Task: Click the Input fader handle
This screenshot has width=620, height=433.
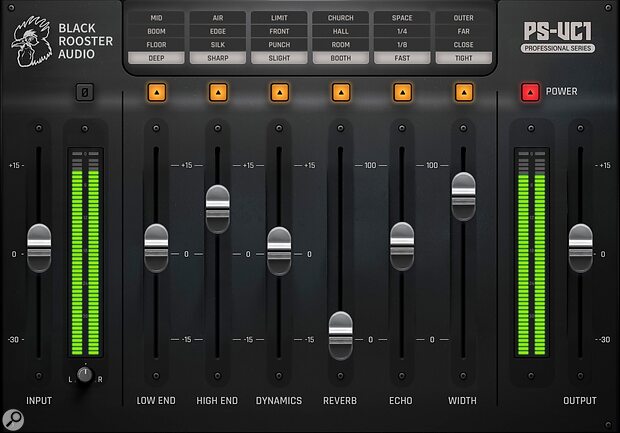Action: 39,248
